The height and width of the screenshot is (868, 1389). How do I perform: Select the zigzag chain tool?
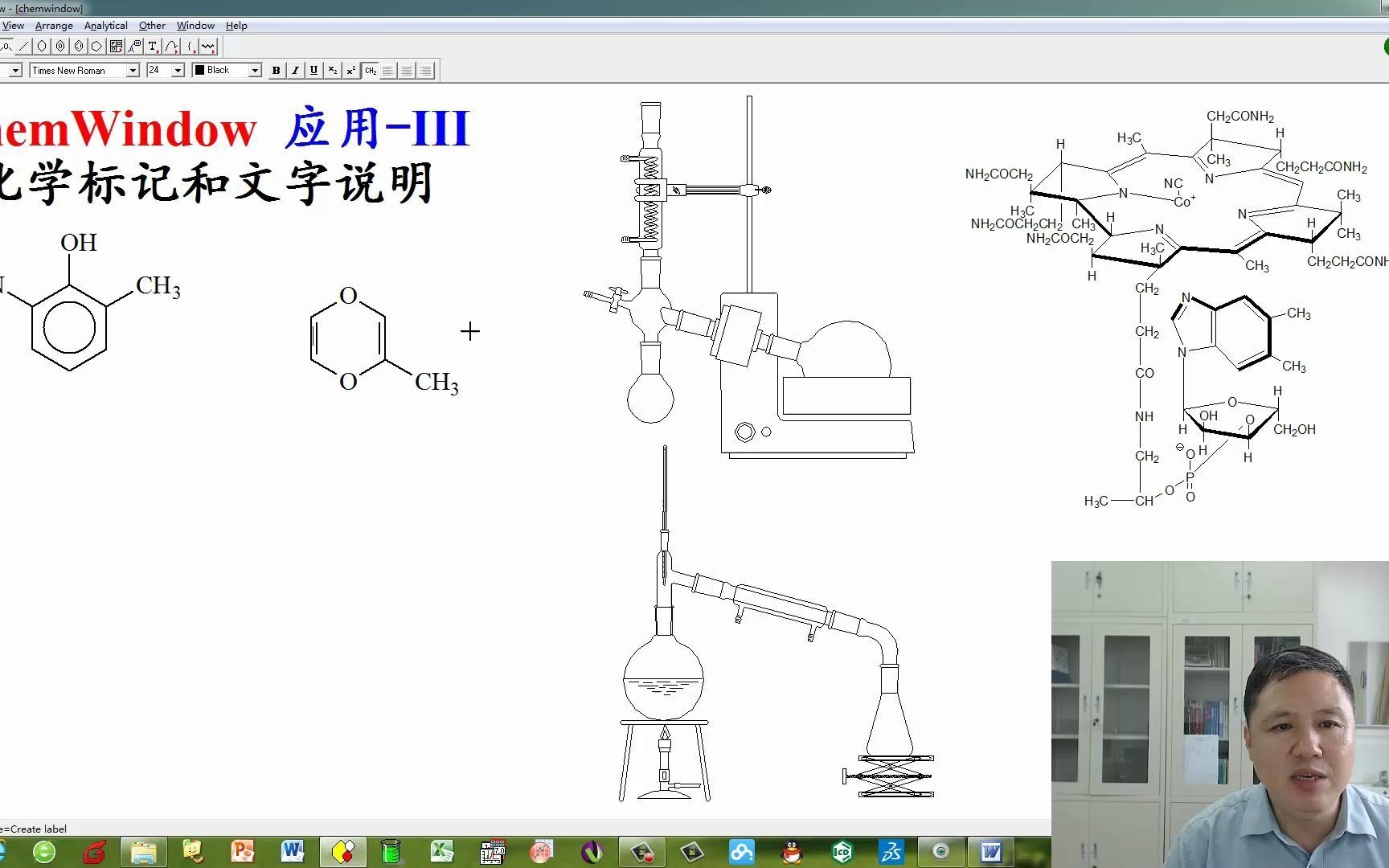pos(208,47)
